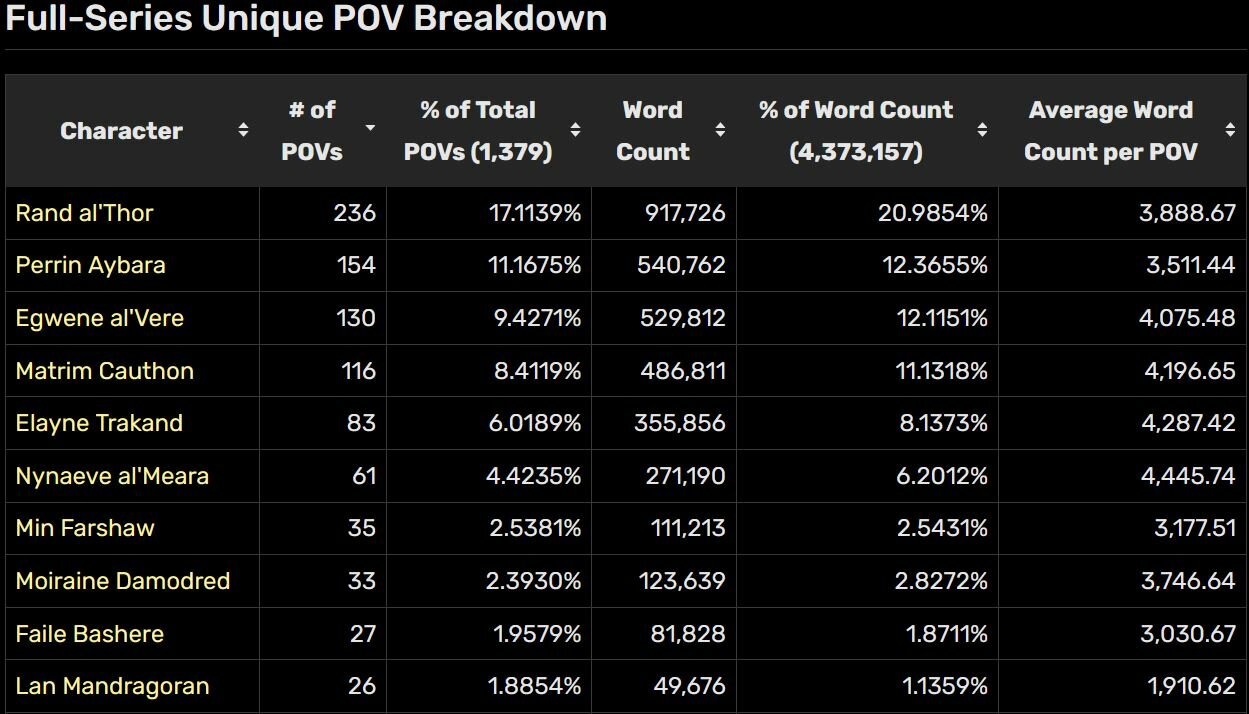Follow the Egwene al'Vere link
1249x714 pixels.
tap(99, 318)
